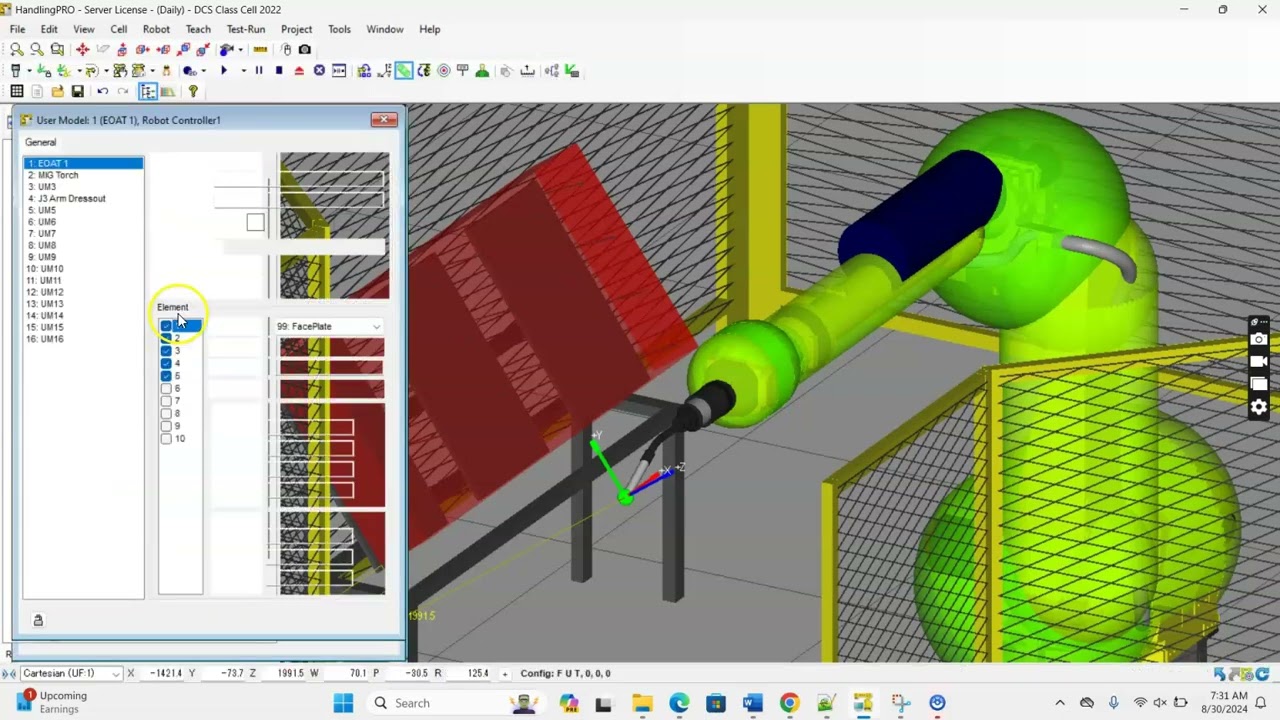Image resolution: width=1280 pixels, height=720 pixels.
Task: Uncheck Element 4 checkbox
Action: pyautogui.click(x=166, y=364)
